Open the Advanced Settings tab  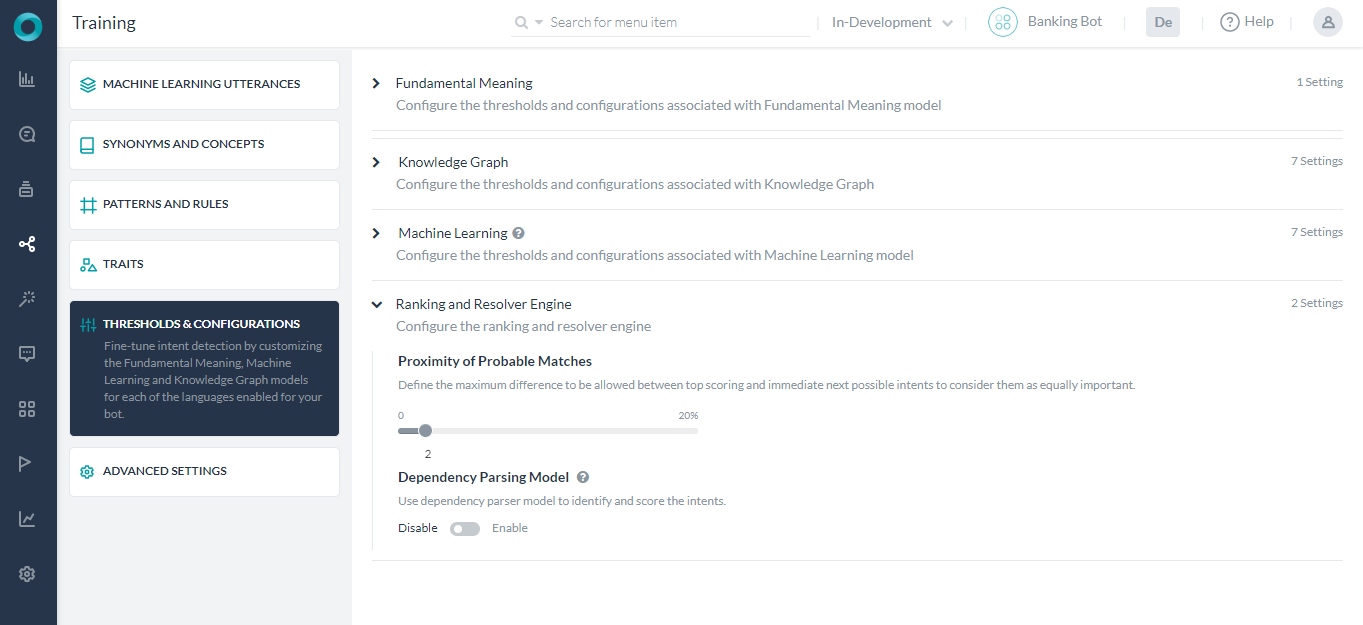205,472
